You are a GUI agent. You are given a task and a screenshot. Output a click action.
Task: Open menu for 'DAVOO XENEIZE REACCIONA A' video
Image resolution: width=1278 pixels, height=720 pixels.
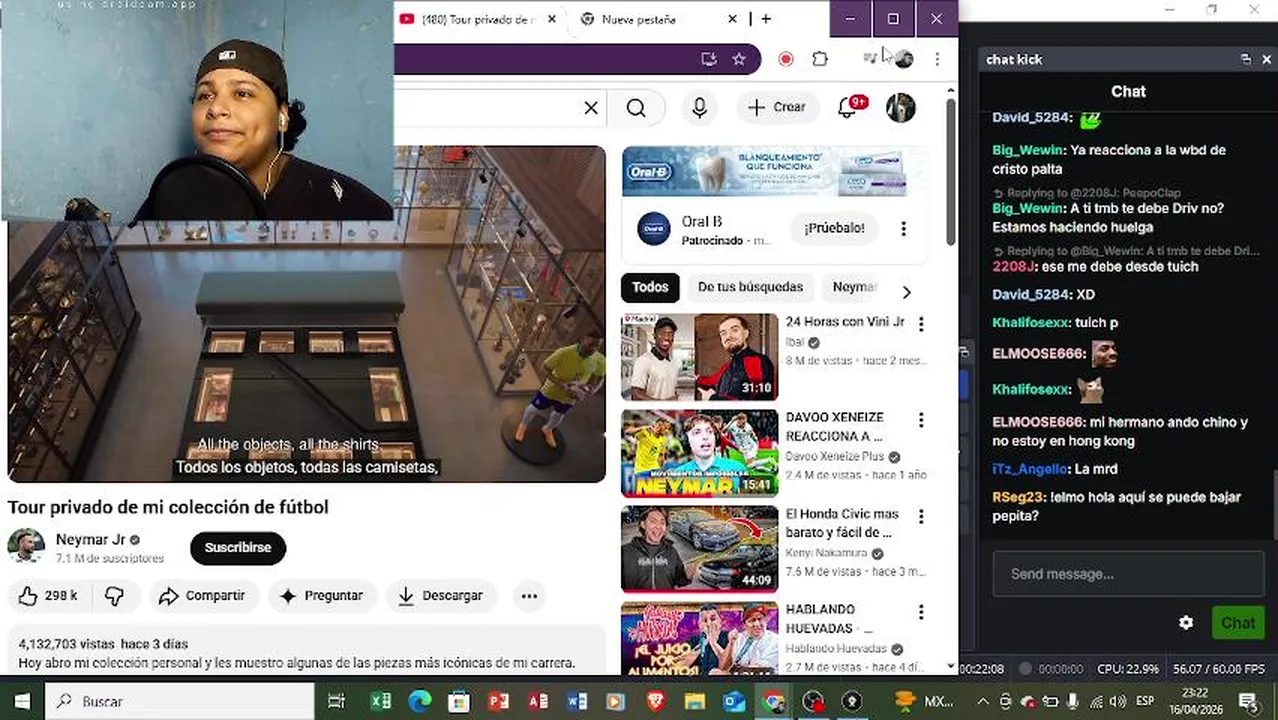(x=921, y=420)
